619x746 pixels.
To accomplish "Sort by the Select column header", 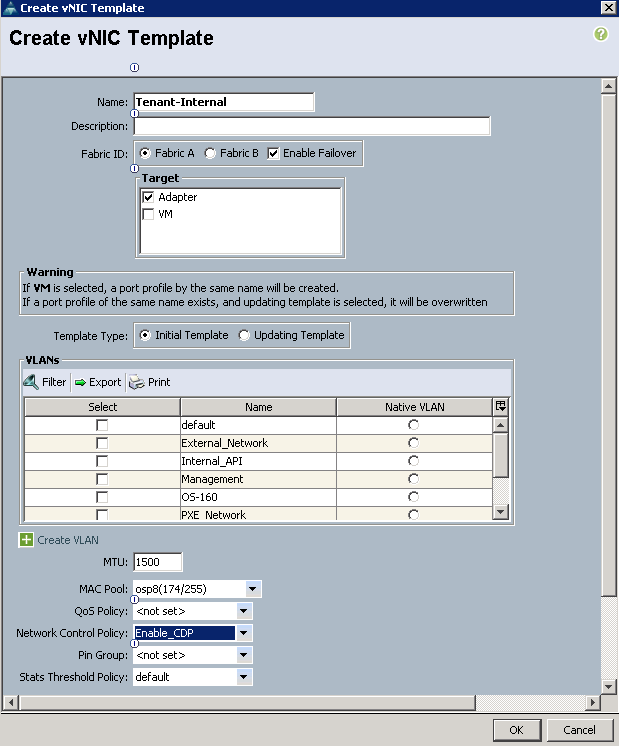I will [102, 407].
